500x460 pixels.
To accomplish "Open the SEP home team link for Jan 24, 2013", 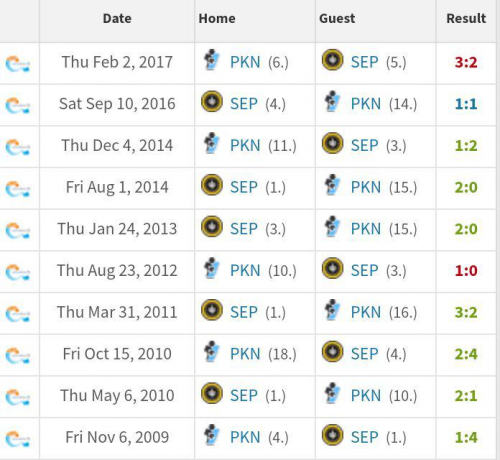I will (244, 229).
